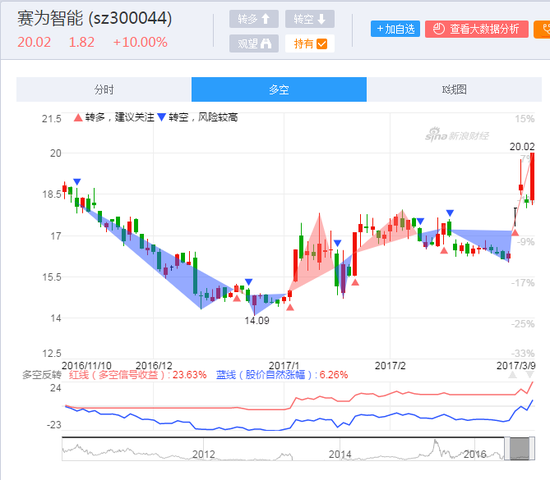The width and height of the screenshot is (550, 480).
Task: Click the 转多 bullish button
Action: [x=254, y=19]
